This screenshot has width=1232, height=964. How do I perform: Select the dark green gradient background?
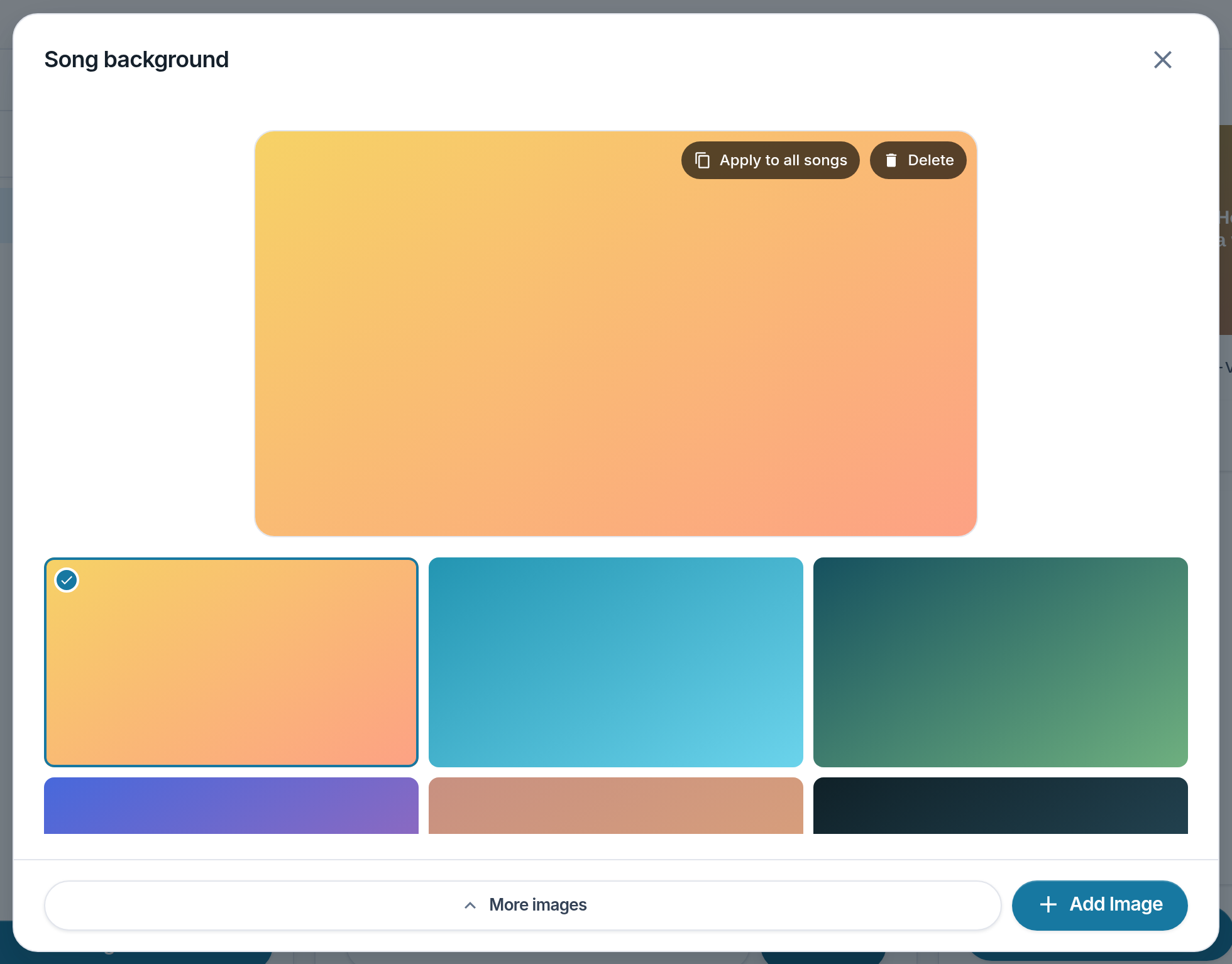[x=1000, y=662]
